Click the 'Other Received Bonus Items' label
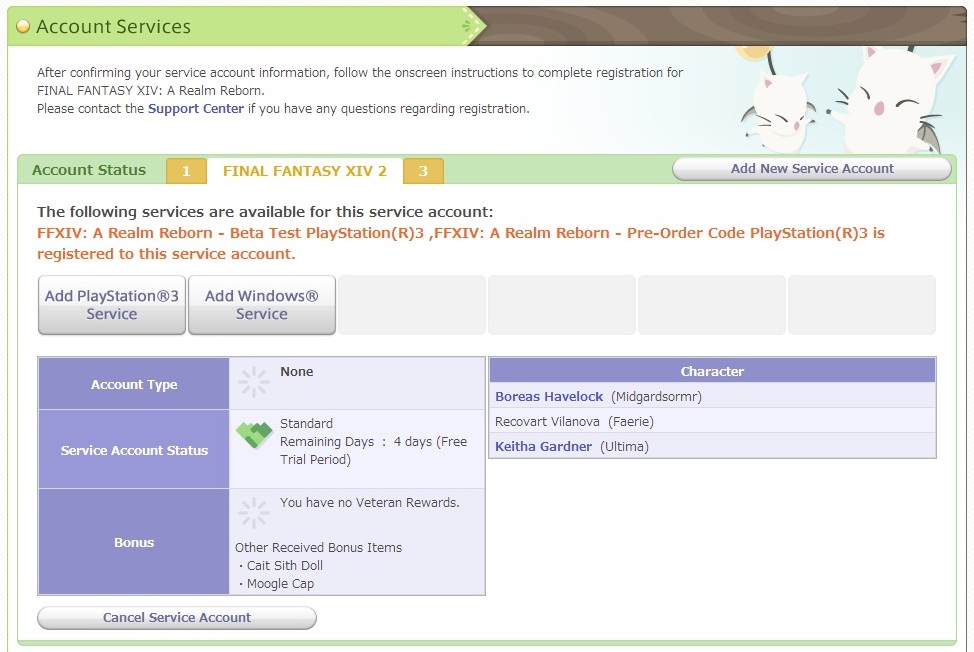974x652 pixels. pos(318,548)
